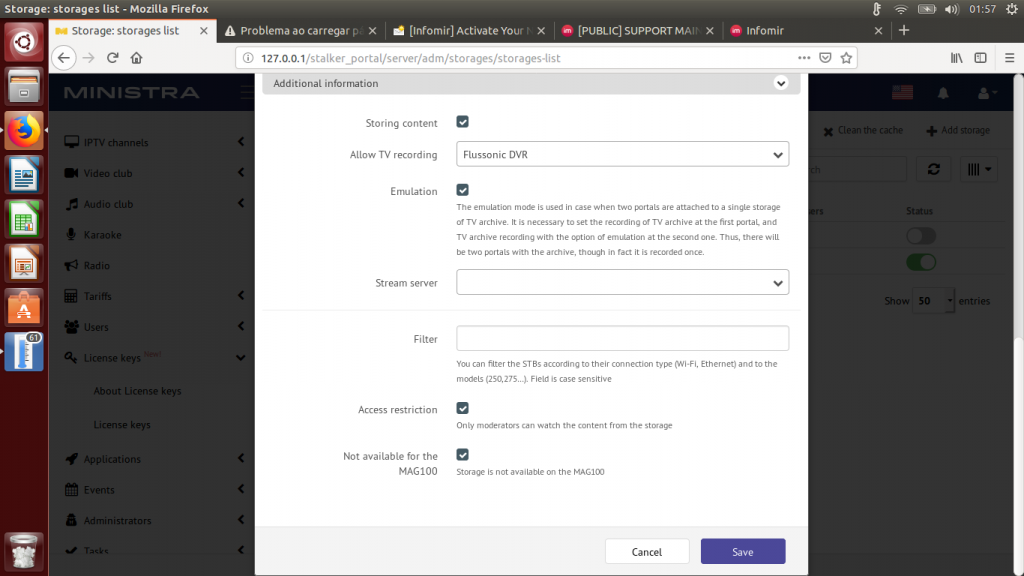Open the page actions three-dot menu
This screenshot has height=576, width=1024.
coord(804,57)
